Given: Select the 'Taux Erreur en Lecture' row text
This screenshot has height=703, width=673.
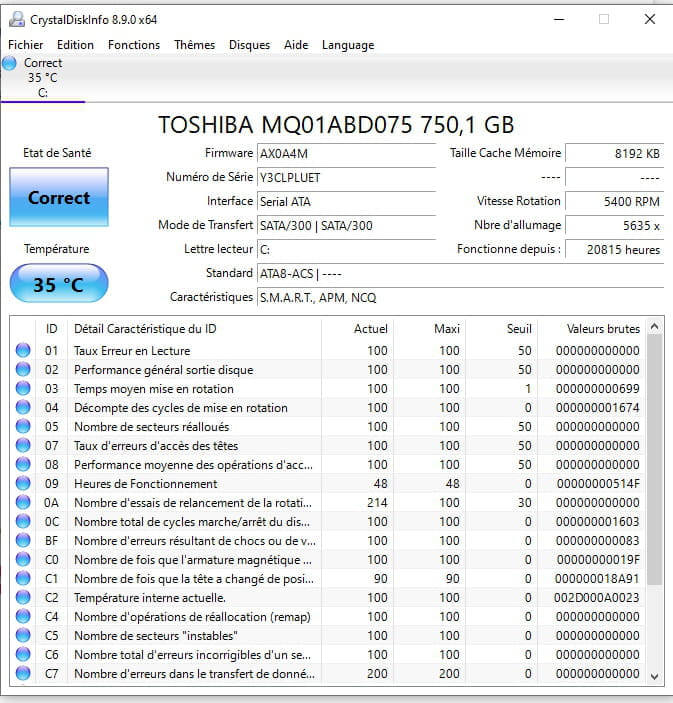Looking at the screenshot, I should click(x=132, y=351).
